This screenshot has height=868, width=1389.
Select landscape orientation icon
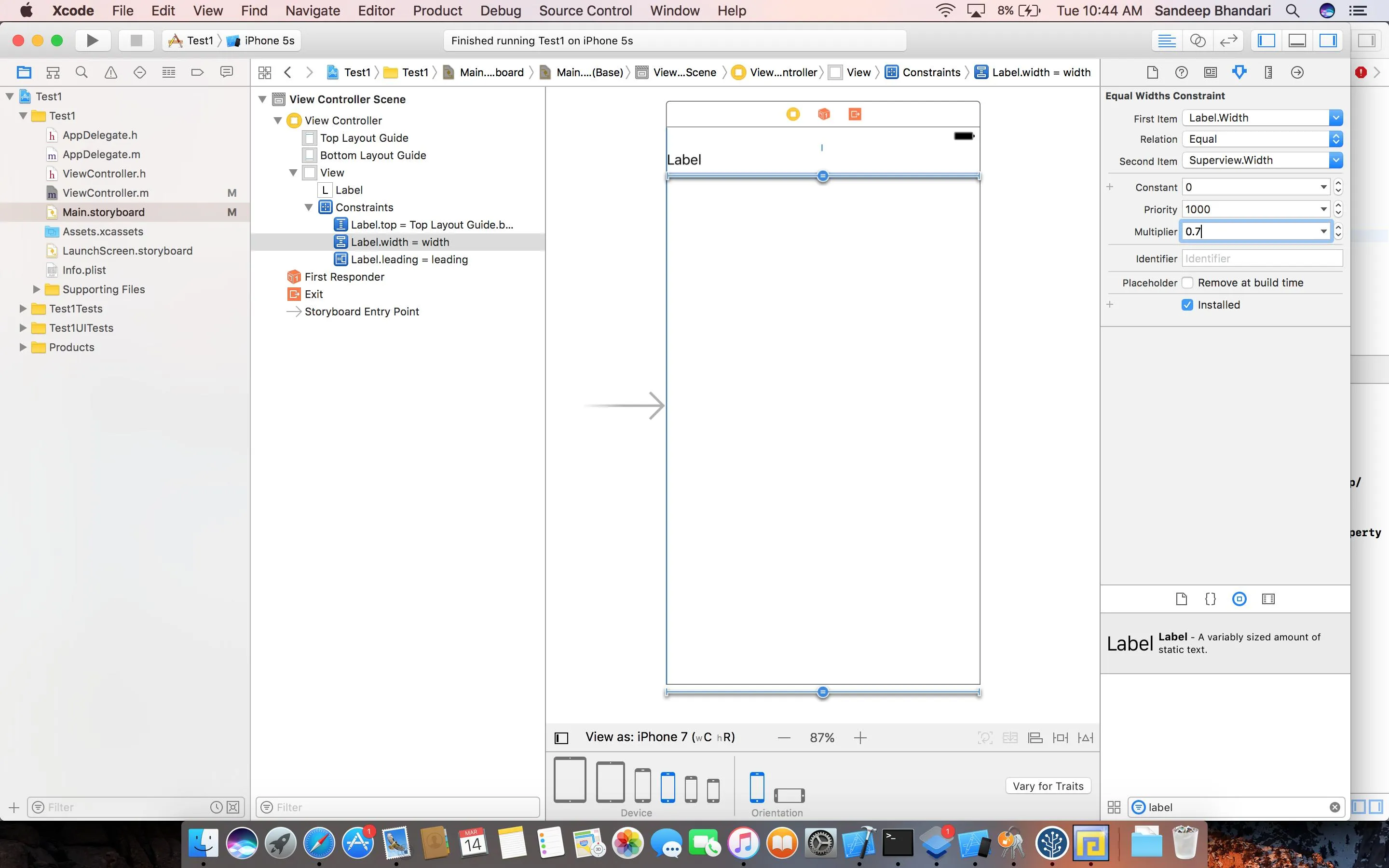(x=789, y=795)
